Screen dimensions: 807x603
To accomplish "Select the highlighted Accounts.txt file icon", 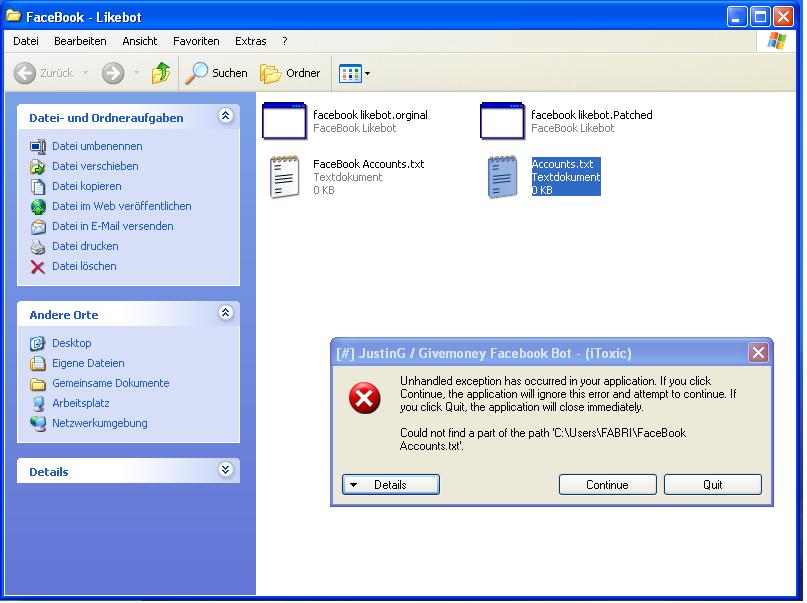I will tap(503, 177).
